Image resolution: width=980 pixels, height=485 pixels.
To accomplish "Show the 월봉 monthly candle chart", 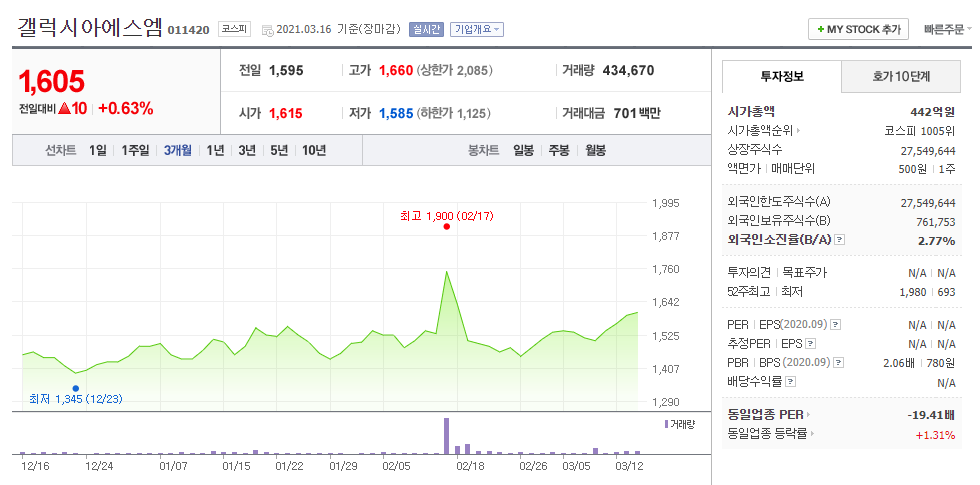I will point(595,151).
